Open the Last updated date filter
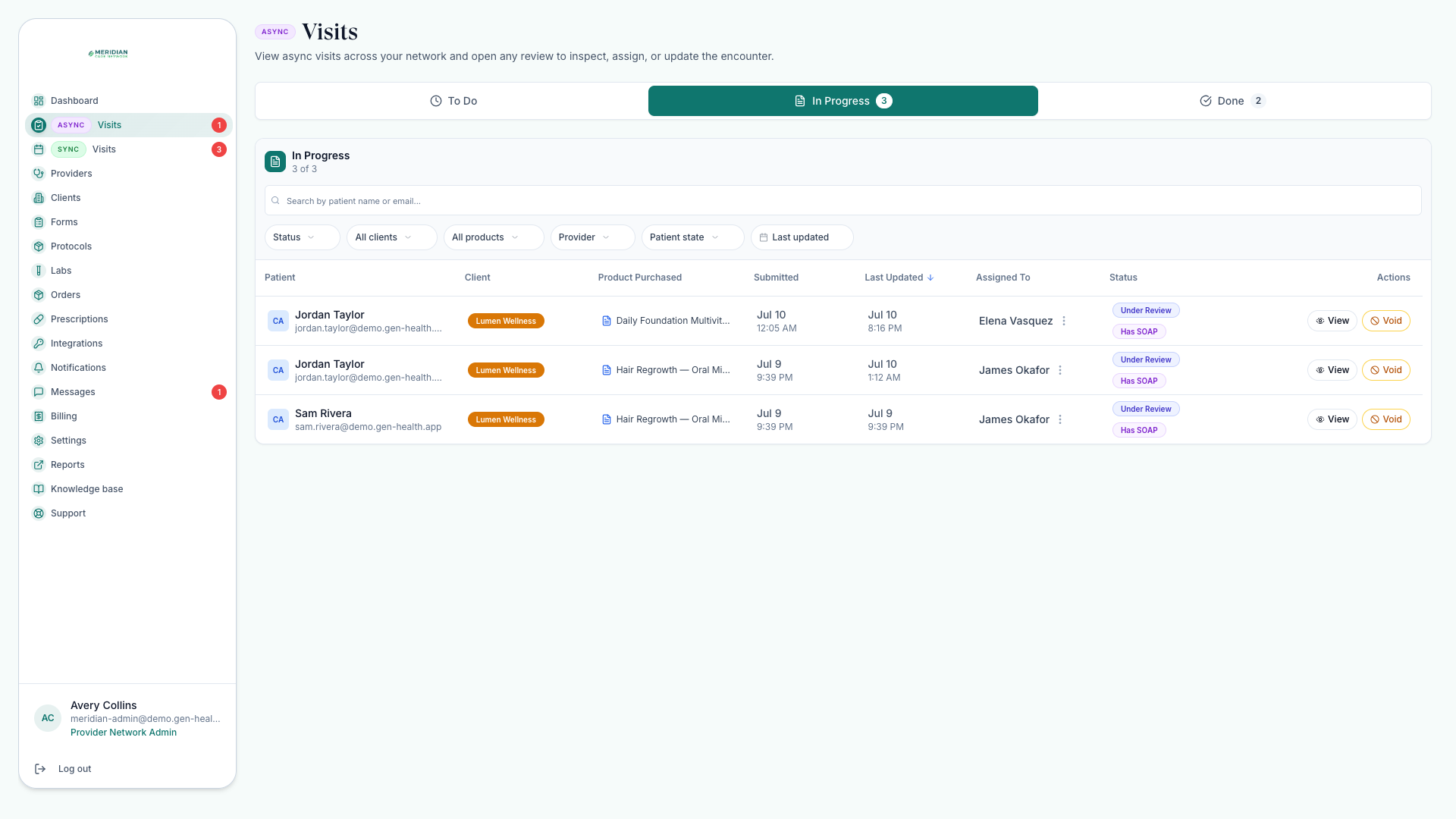 coord(802,237)
